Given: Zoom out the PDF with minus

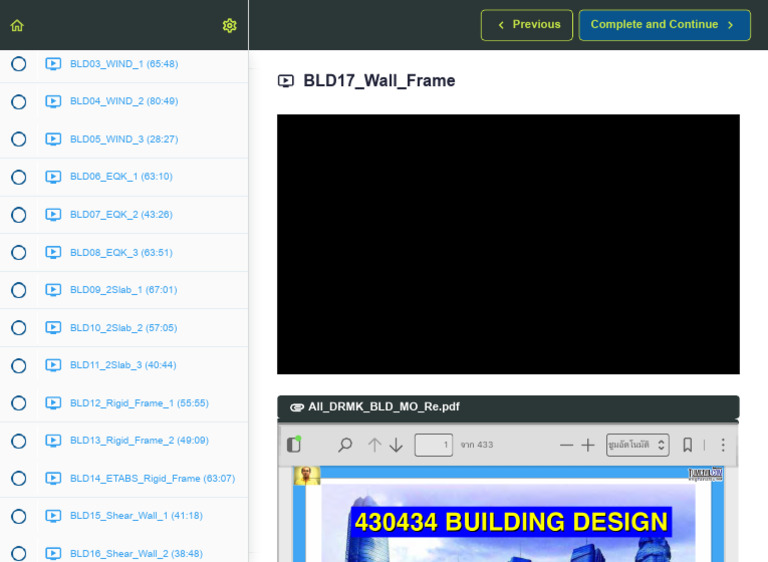Looking at the screenshot, I should click(x=566, y=445).
